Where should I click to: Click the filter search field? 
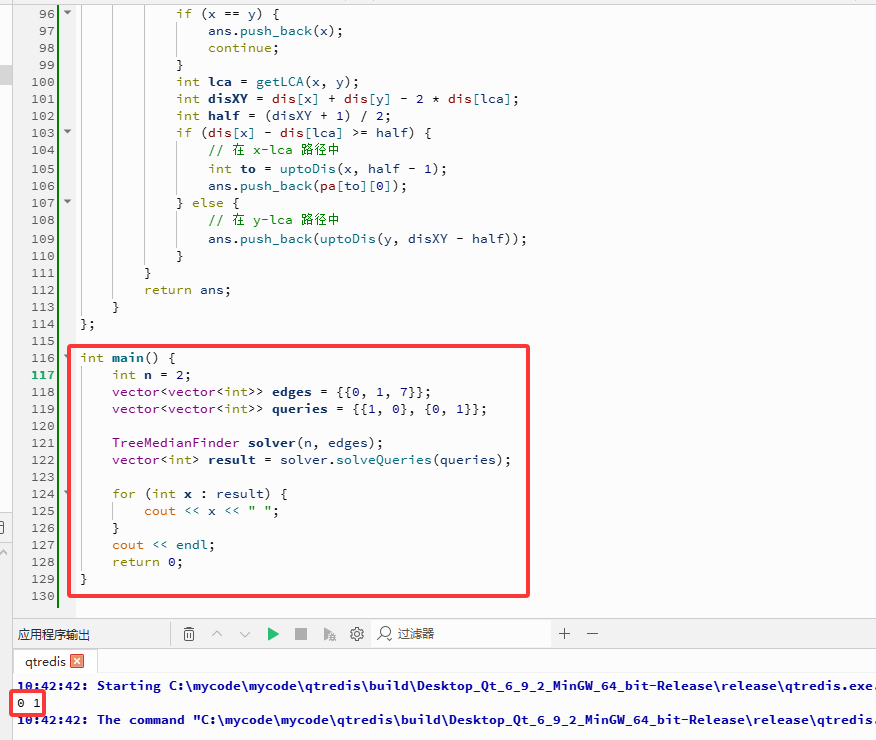tap(461, 634)
